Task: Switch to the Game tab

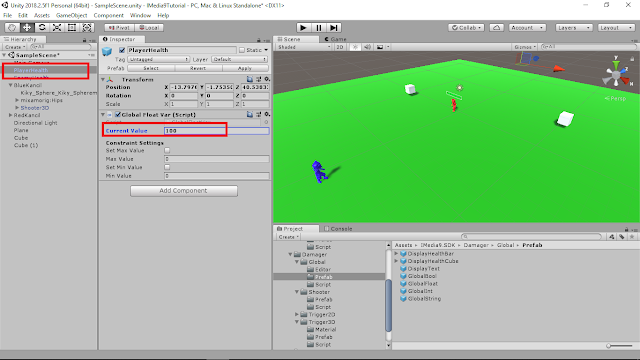Action: click(x=336, y=39)
